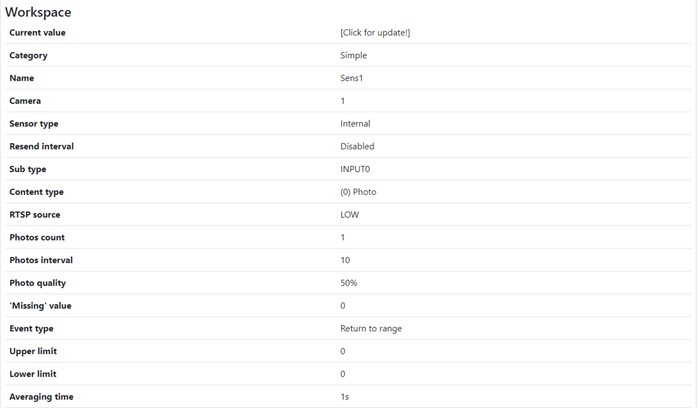Select the '50%' photo quality value

tap(349, 283)
